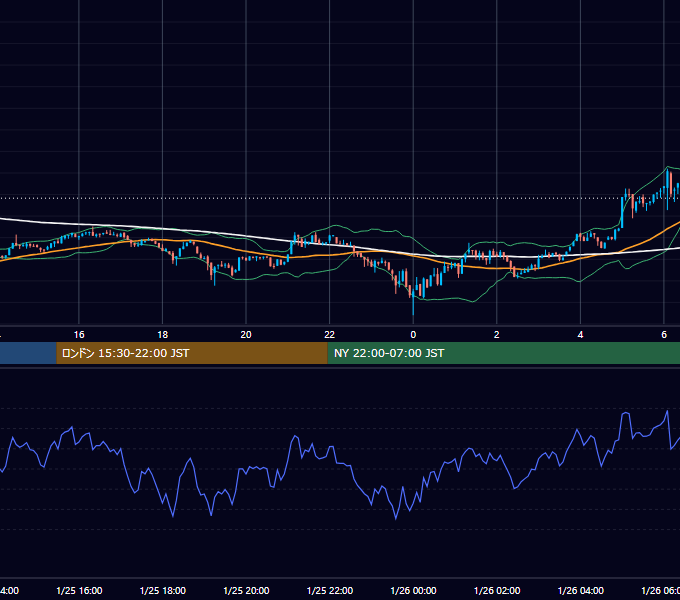Click the 1/25 22:00 time label
This screenshot has height=600, width=680.
pyautogui.click(x=330, y=590)
